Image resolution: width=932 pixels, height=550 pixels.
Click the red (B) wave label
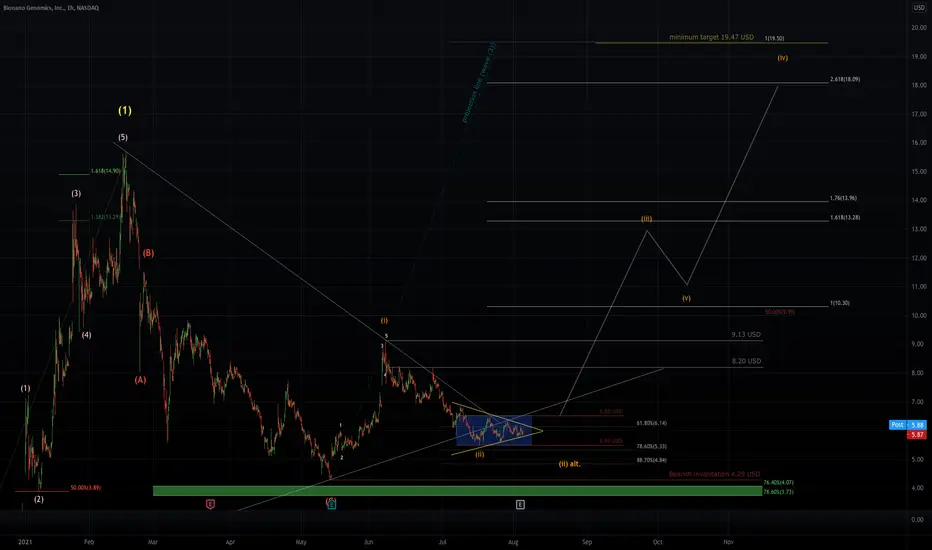click(148, 253)
